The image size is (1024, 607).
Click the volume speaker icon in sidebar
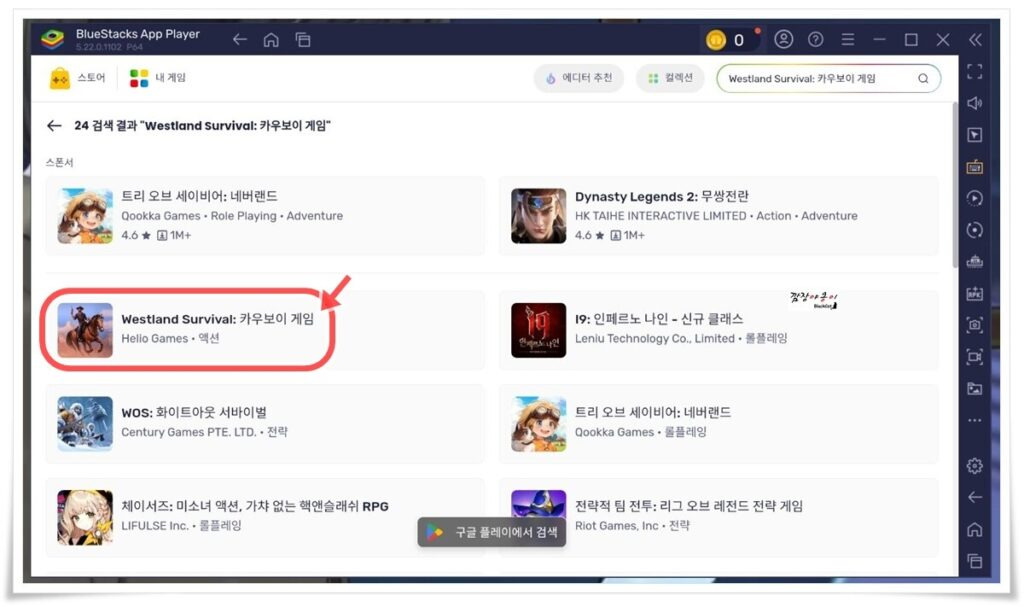[x=974, y=103]
